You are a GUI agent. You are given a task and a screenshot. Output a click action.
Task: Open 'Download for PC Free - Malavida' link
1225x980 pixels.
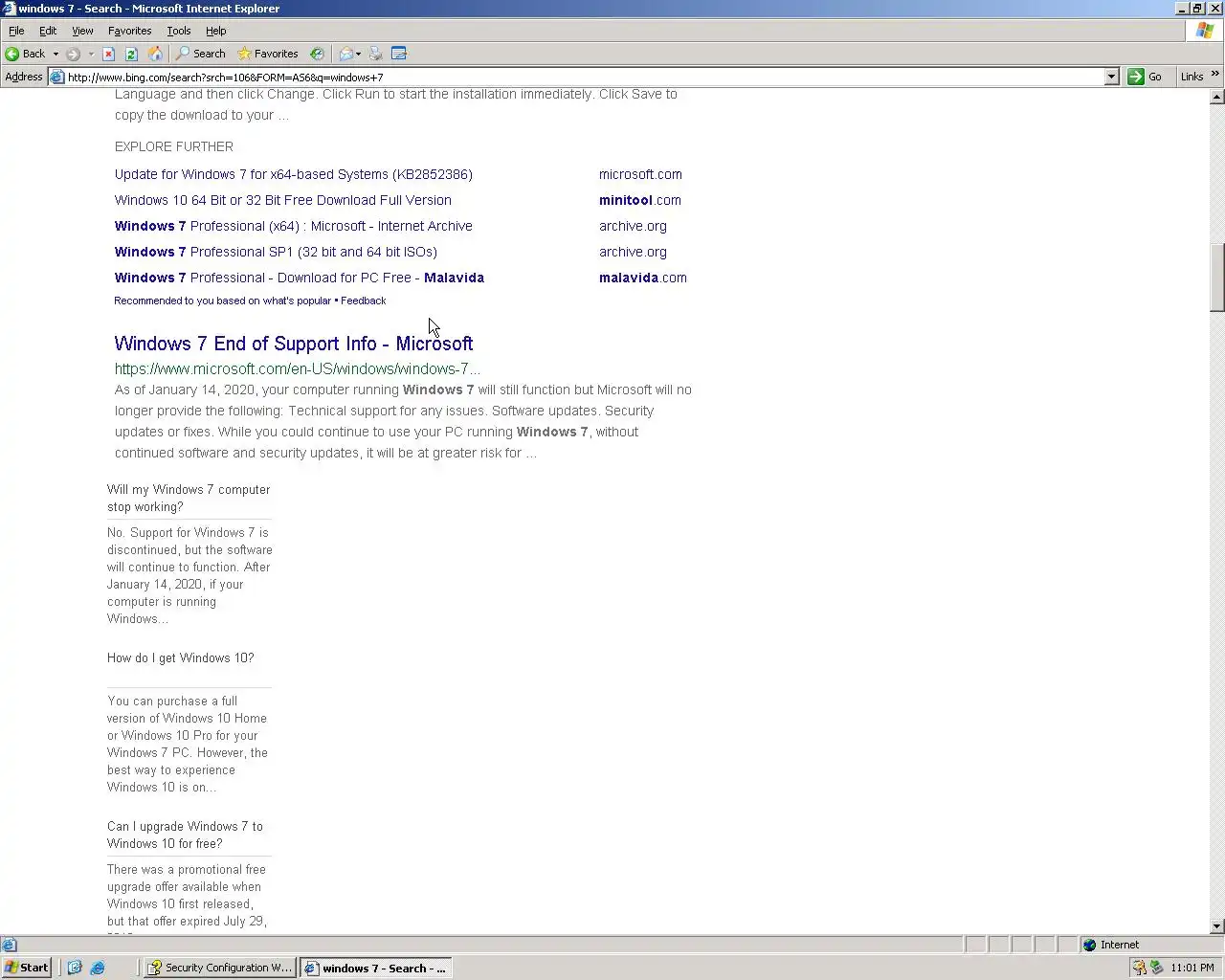click(300, 278)
